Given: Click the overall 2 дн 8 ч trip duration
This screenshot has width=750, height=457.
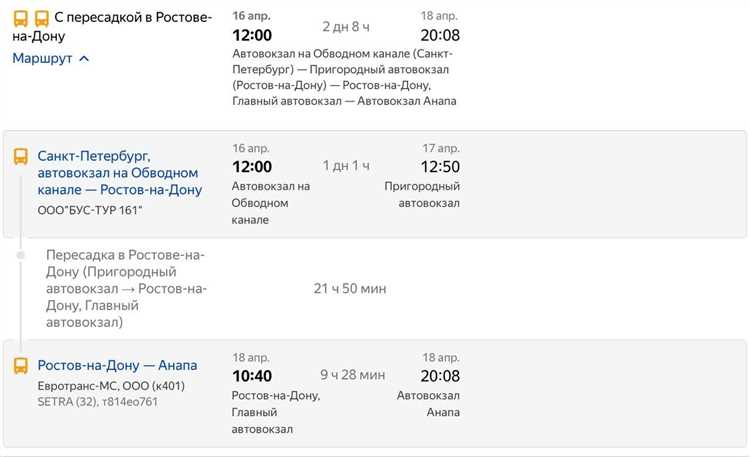Looking at the screenshot, I should click(346, 27).
